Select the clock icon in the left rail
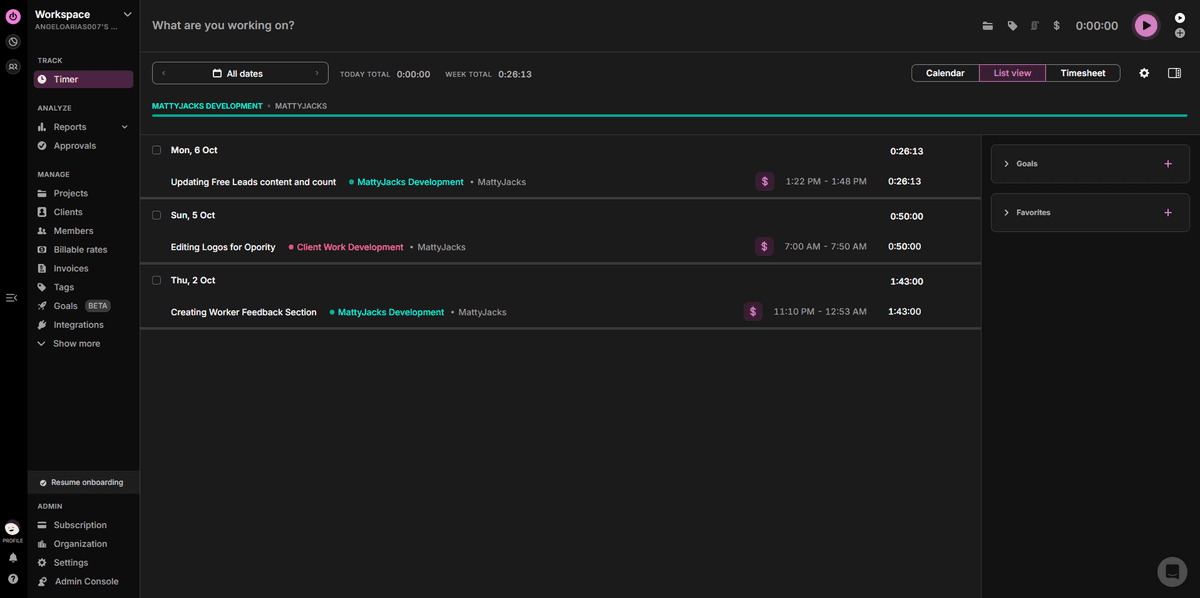The image size is (1200, 598). tap(12, 41)
